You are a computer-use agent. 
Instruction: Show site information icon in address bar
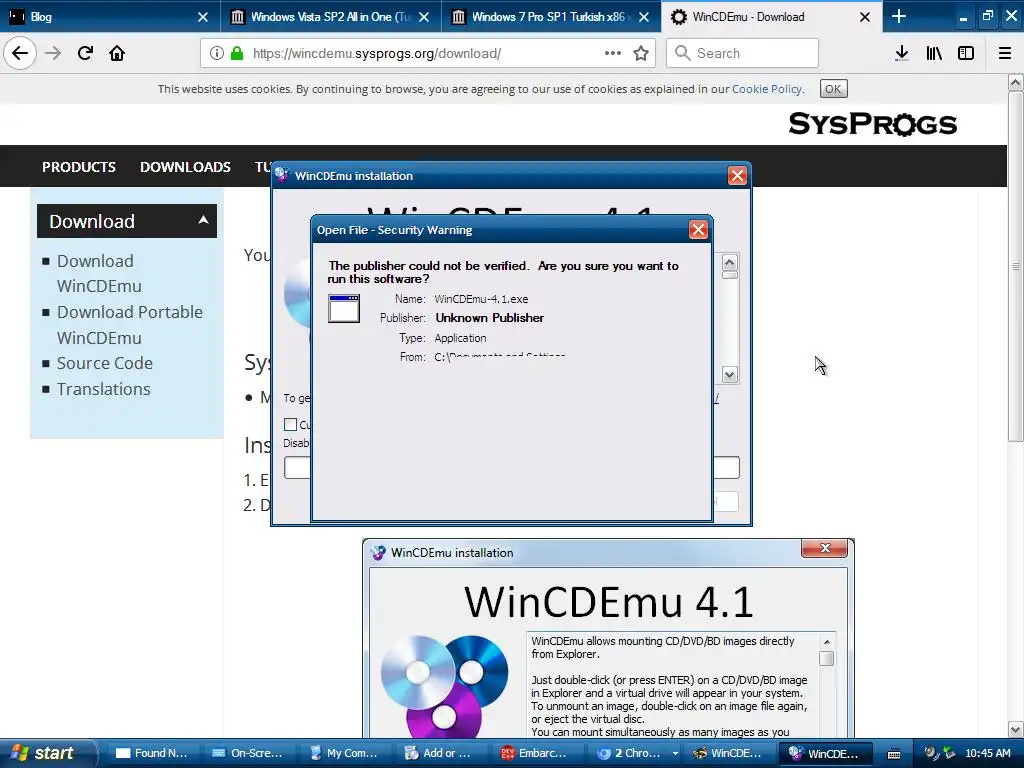tap(217, 54)
